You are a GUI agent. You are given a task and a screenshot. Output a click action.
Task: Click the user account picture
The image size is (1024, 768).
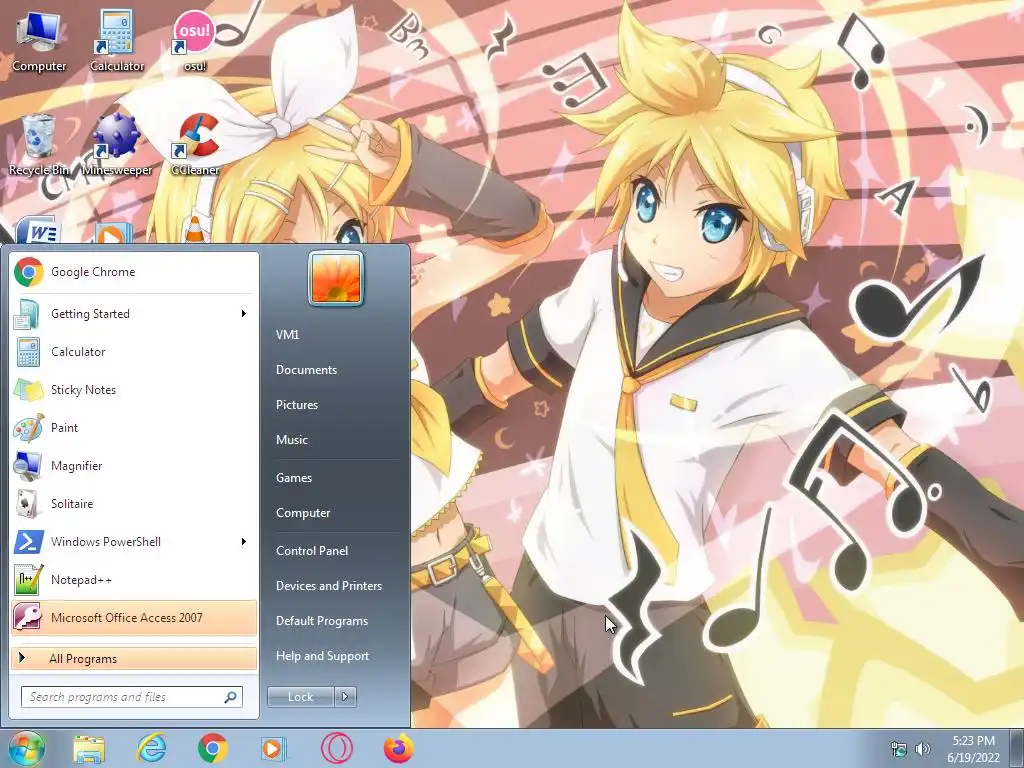pyautogui.click(x=336, y=278)
